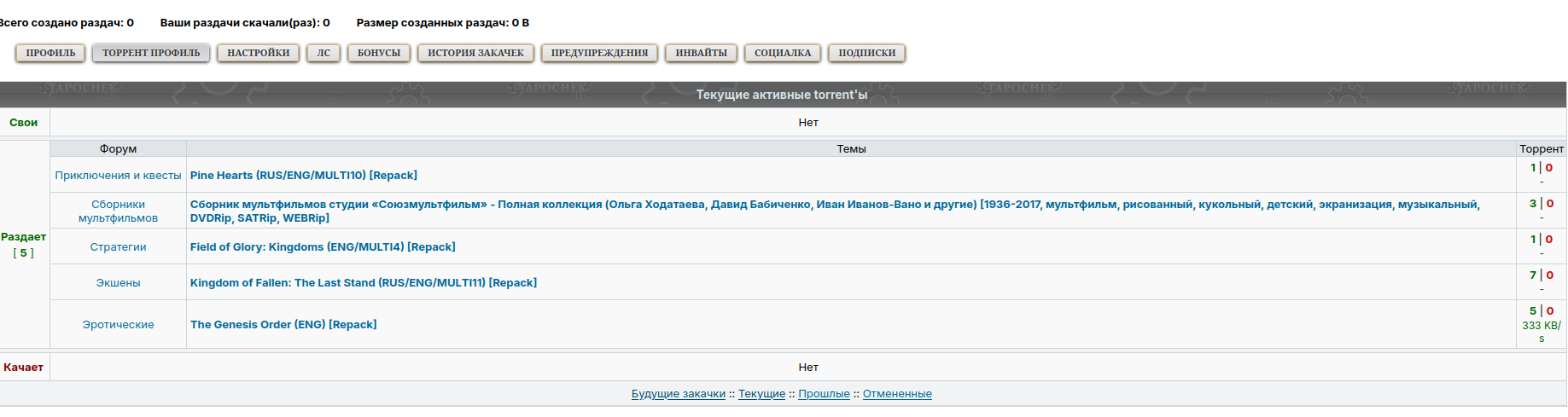The height and width of the screenshot is (417, 1568).
Task: Open private messages via ЛС button
Action: pyautogui.click(x=324, y=53)
